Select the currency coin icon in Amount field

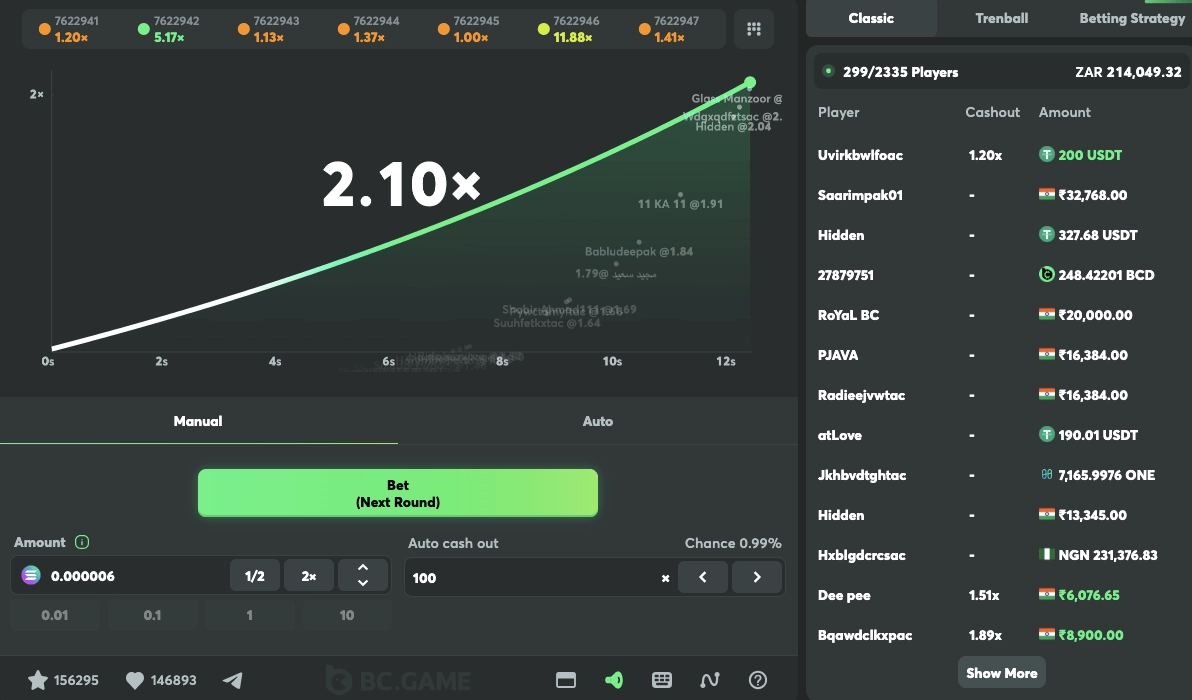(x=30, y=577)
